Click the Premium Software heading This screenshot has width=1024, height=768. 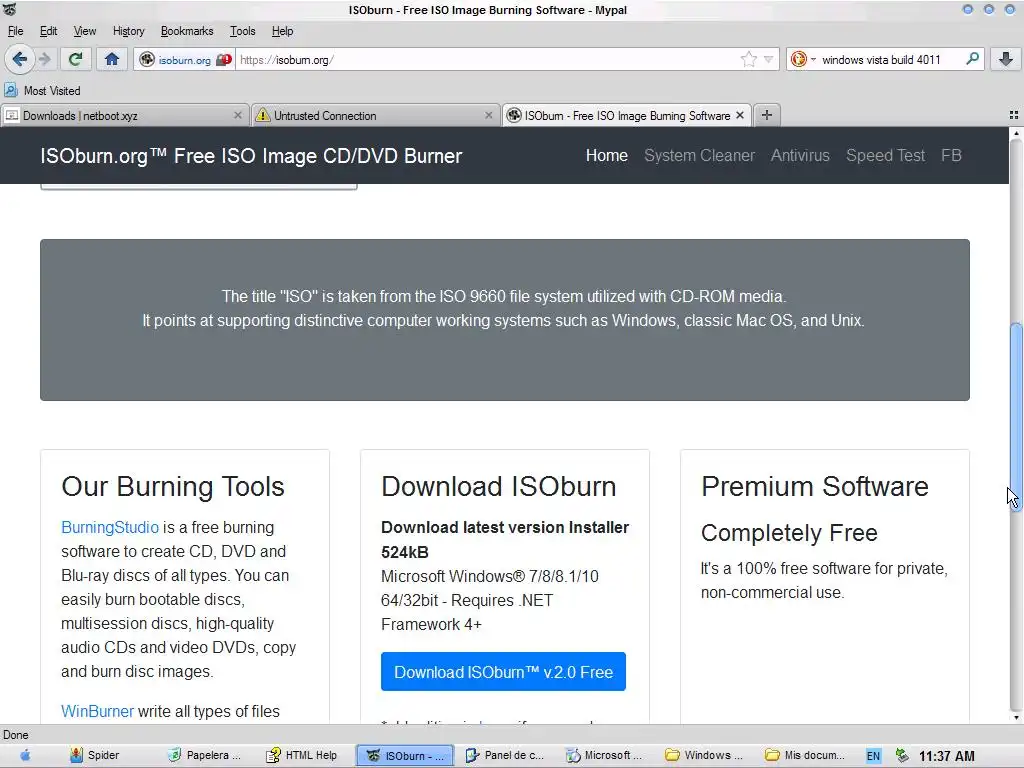(815, 487)
